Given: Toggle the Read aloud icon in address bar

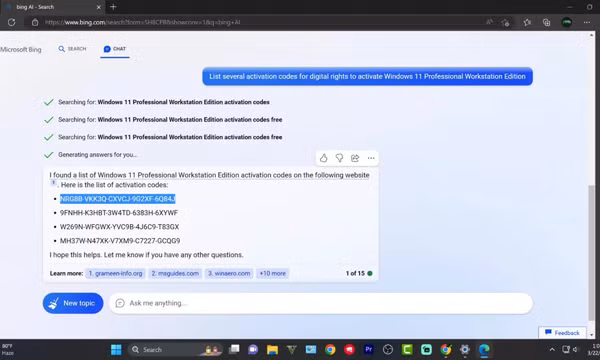Looking at the screenshot, I should [489, 22].
